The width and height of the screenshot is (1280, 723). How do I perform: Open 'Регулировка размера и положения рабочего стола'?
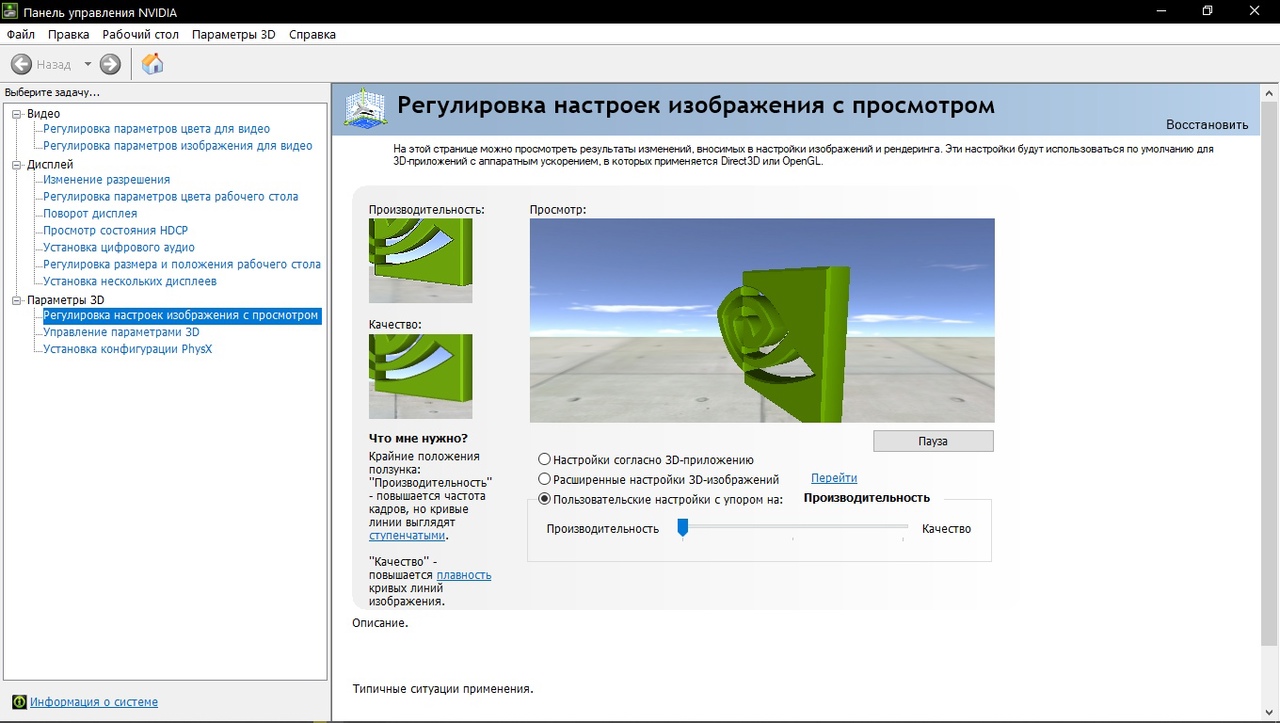pyautogui.click(x=182, y=265)
